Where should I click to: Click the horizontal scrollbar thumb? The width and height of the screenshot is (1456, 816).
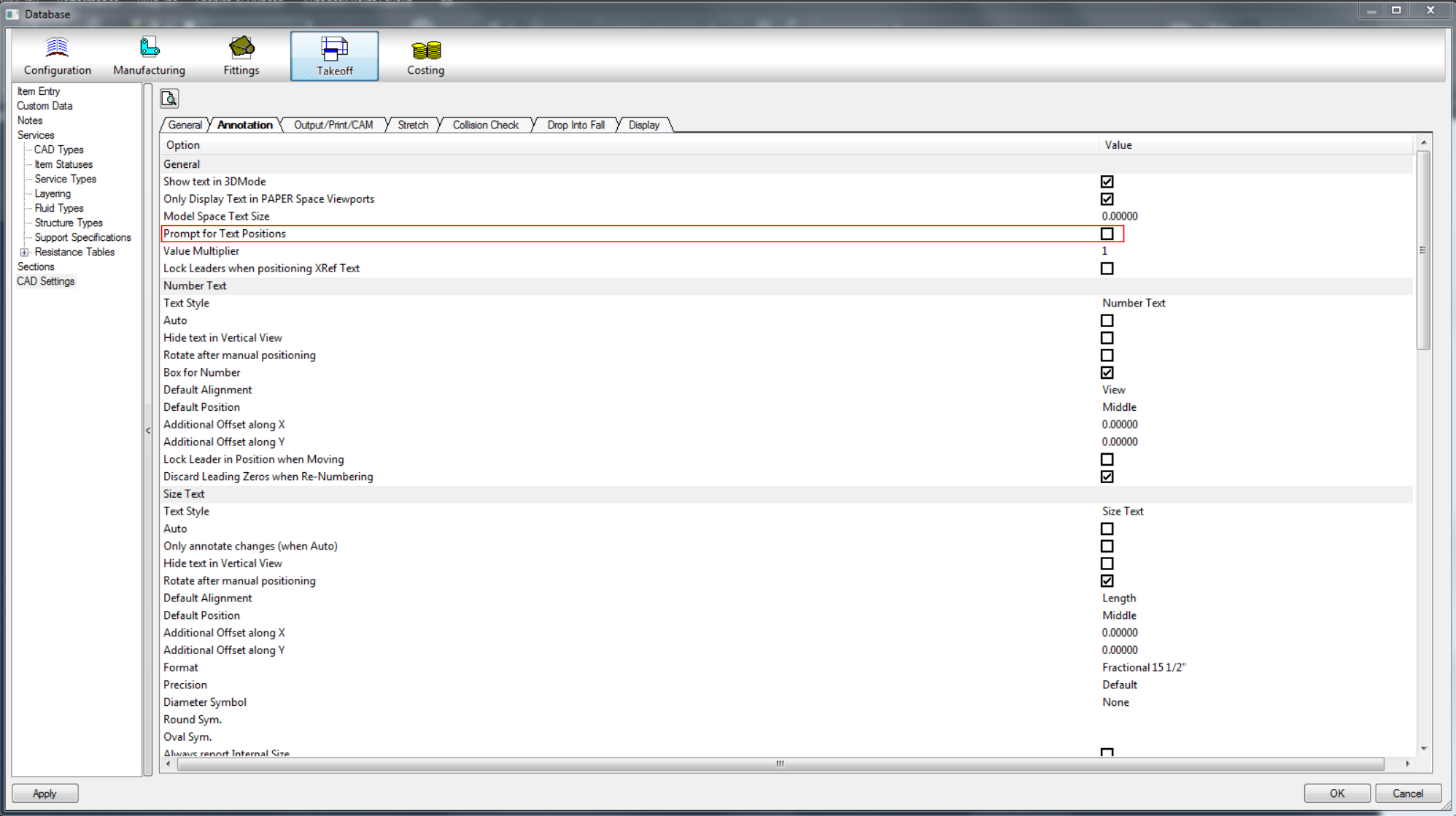[x=780, y=764]
